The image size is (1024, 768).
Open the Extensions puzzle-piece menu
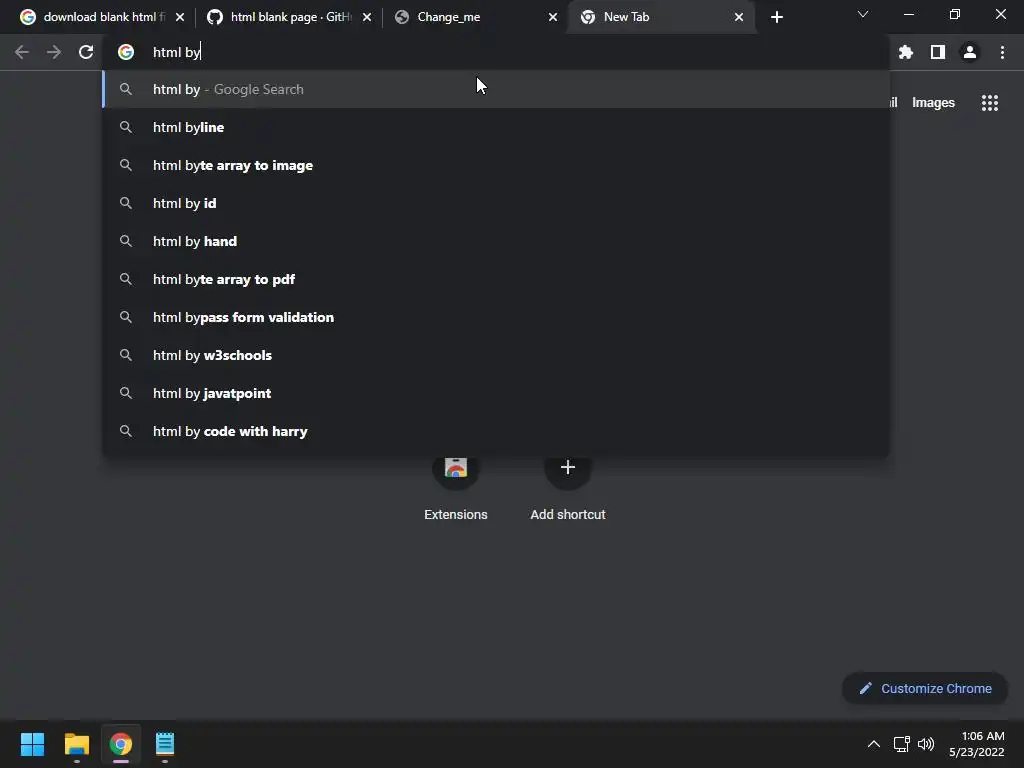[905, 52]
